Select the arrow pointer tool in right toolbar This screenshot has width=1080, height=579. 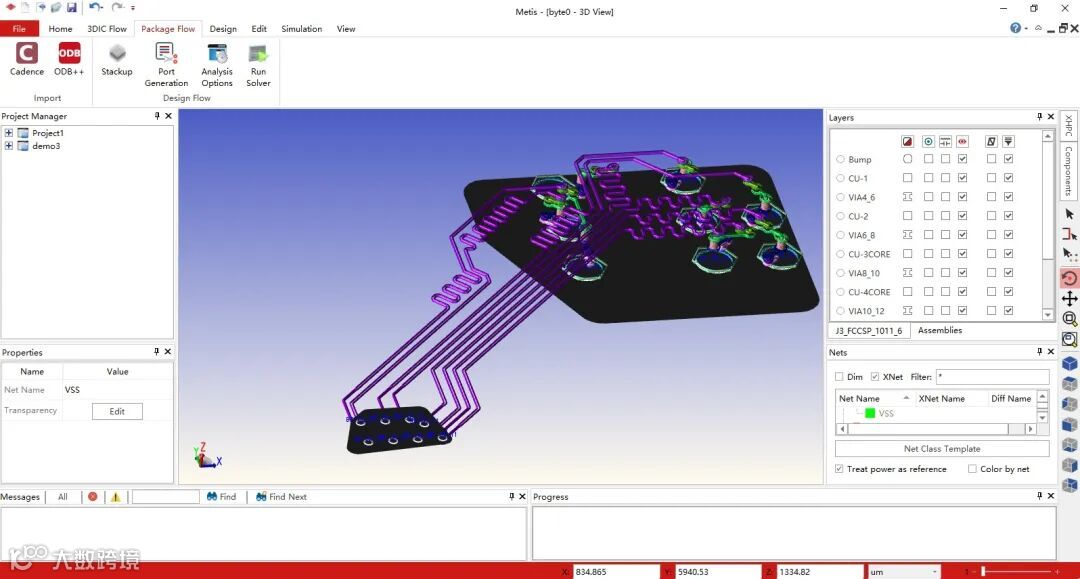click(1069, 214)
